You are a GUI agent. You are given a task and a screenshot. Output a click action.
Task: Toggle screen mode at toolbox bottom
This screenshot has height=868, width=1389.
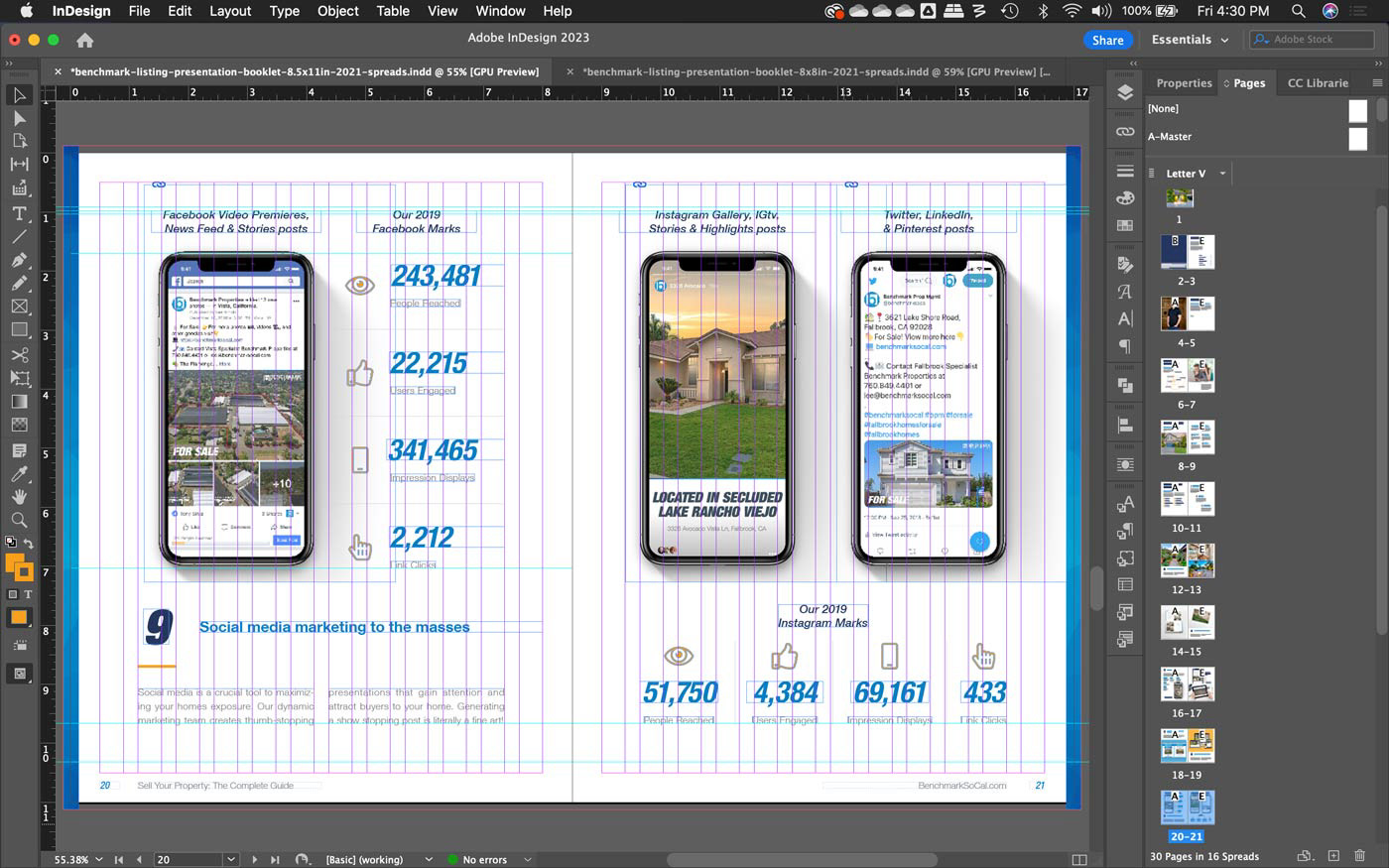click(x=19, y=674)
